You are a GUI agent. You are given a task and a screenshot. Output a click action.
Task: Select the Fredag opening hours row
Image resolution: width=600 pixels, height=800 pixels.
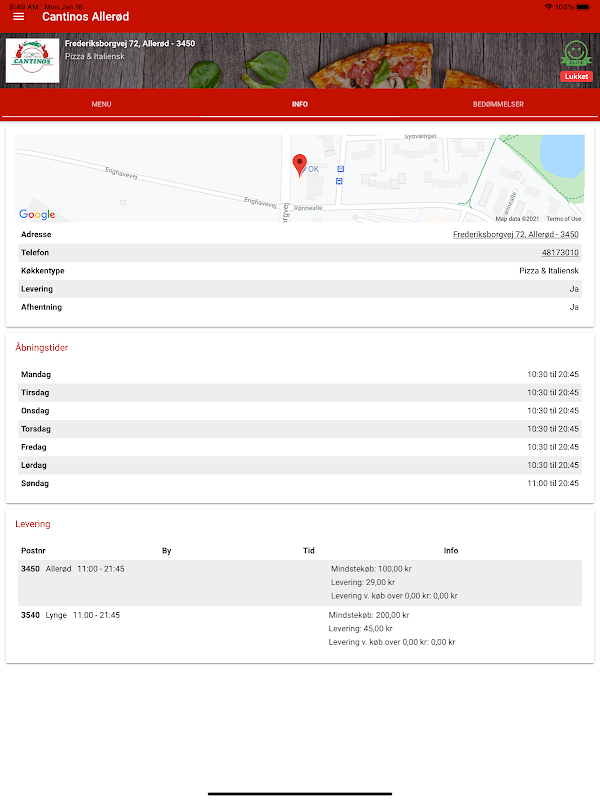coord(300,447)
